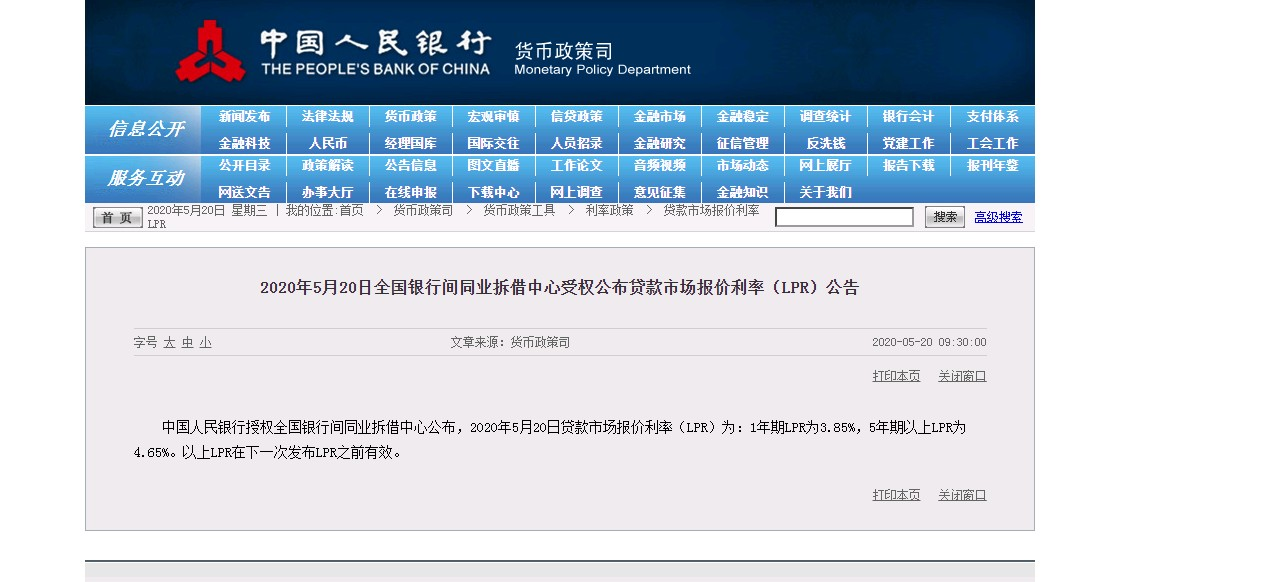1273x582 pixels.
Task: Select 党建工作 navigation item
Action: [908, 144]
